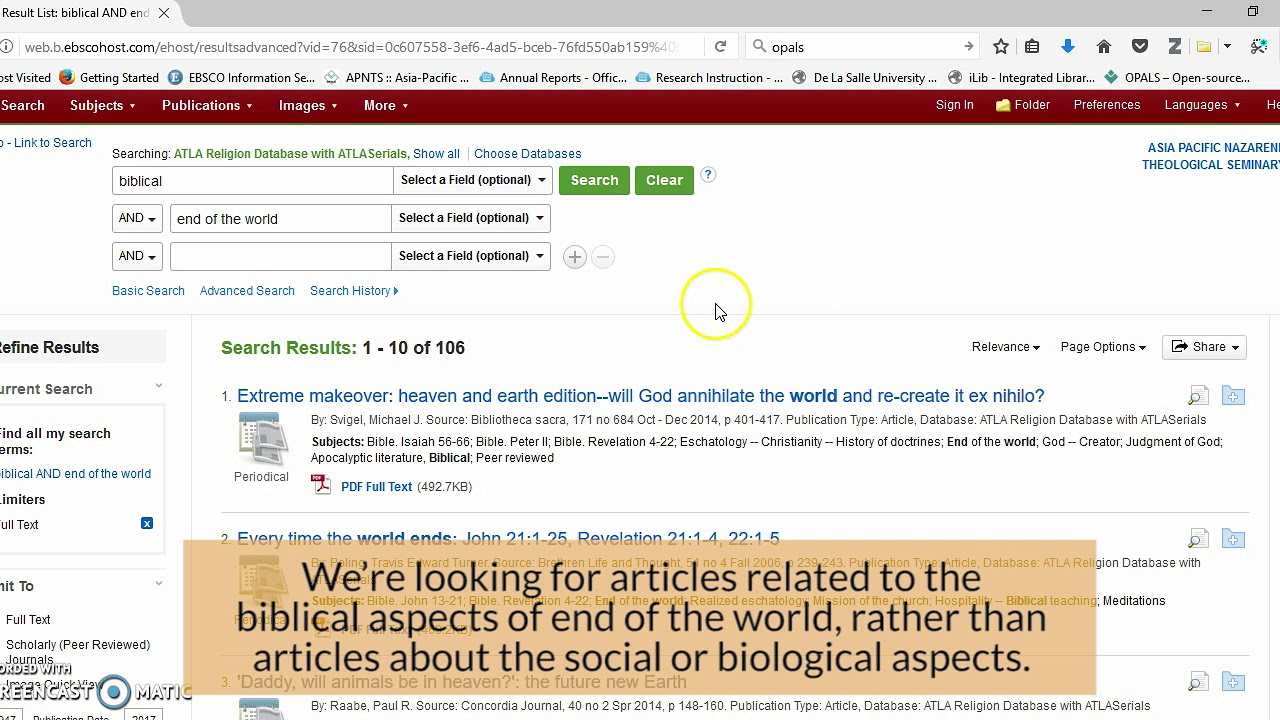The height and width of the screenshot is (720, 1280).
Task: Open Subjects menu
Action: pyautogui.click(x=102, y=105)
